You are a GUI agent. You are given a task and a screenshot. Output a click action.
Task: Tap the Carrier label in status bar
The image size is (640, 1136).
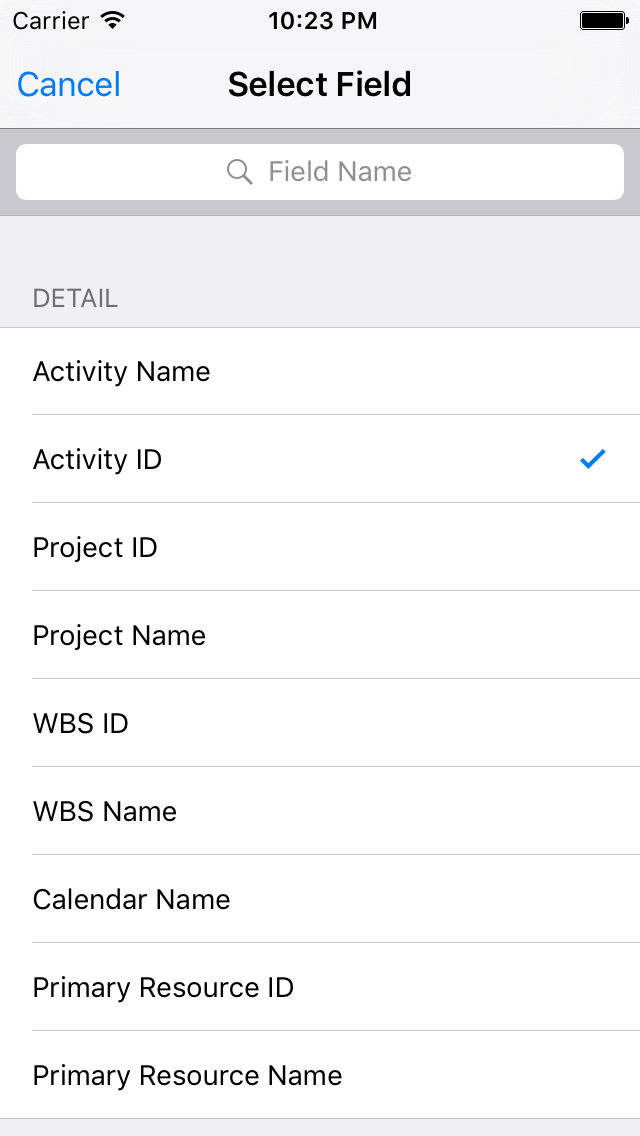coord(50,20)
